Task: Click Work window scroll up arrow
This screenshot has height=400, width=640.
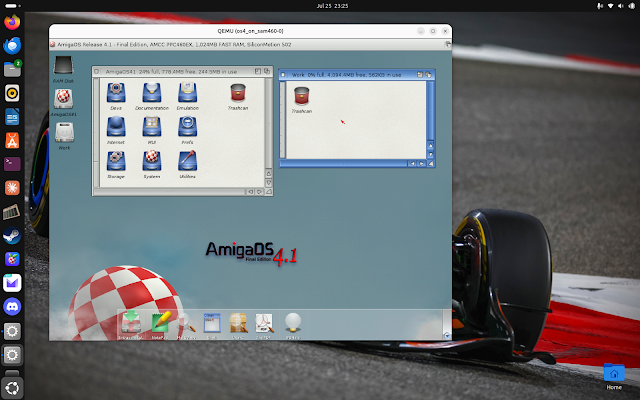Action: [430, 145]
